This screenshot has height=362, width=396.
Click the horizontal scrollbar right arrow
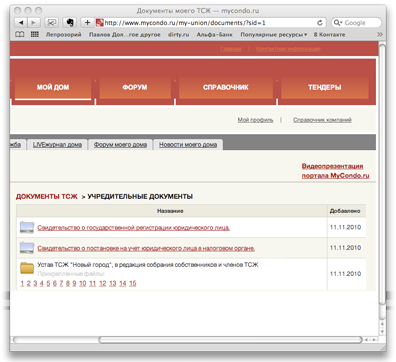pos(375,340)
